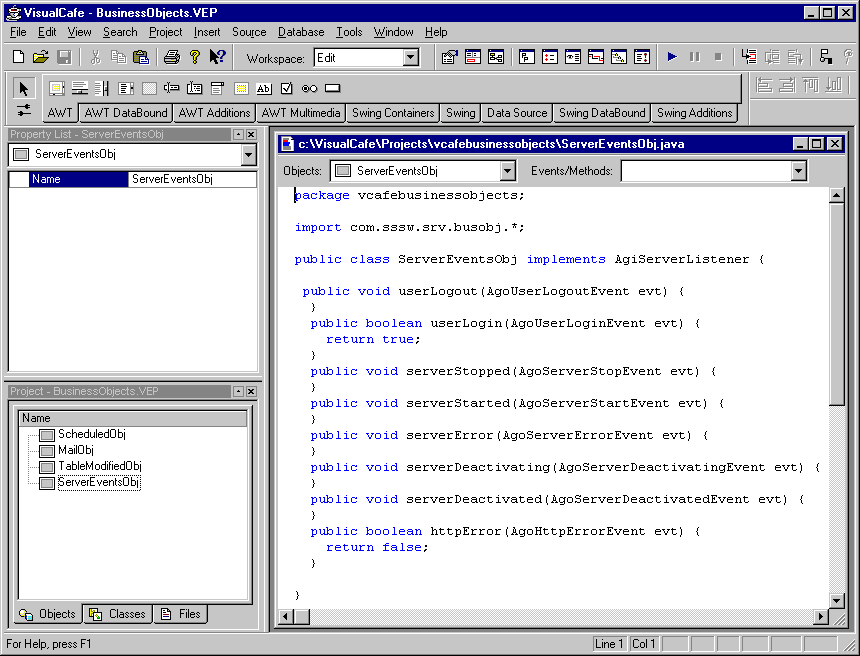Screen dimensions: 860x656
Task: Open the Messages window exclamation icon
Action: click(x=642, y=57)
